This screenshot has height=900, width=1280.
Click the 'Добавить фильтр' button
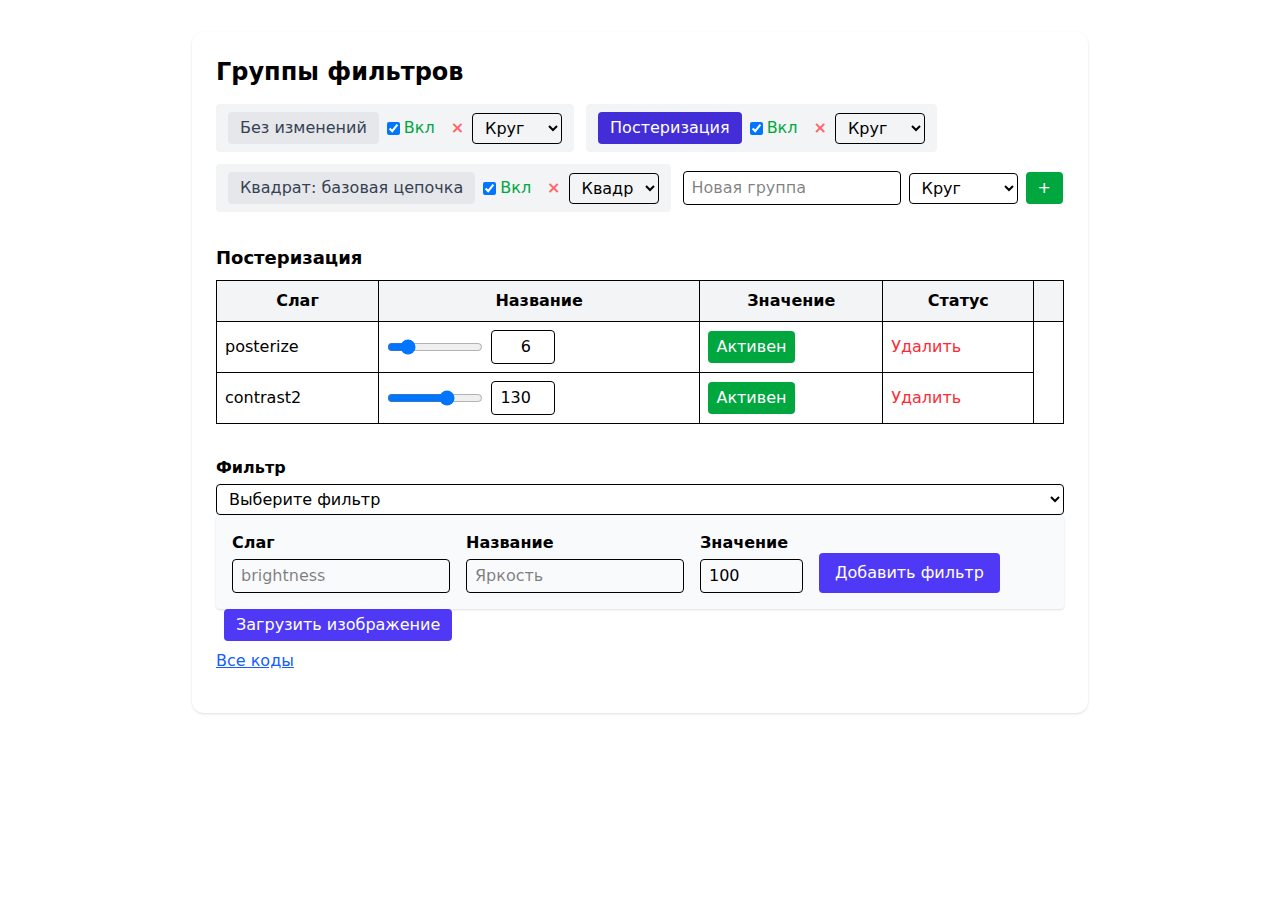pyautogui.click(x=909, y=573)
